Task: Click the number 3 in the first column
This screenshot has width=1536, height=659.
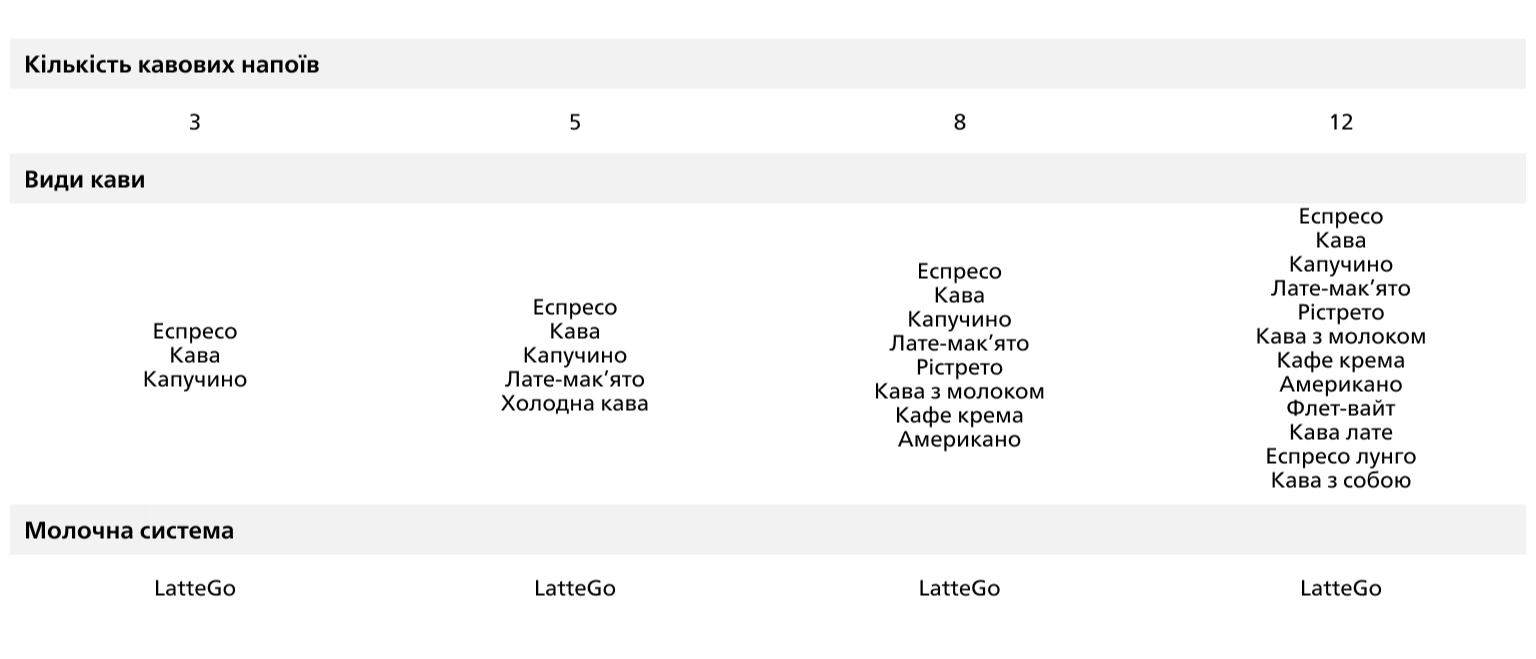Action: click(195, 122)
